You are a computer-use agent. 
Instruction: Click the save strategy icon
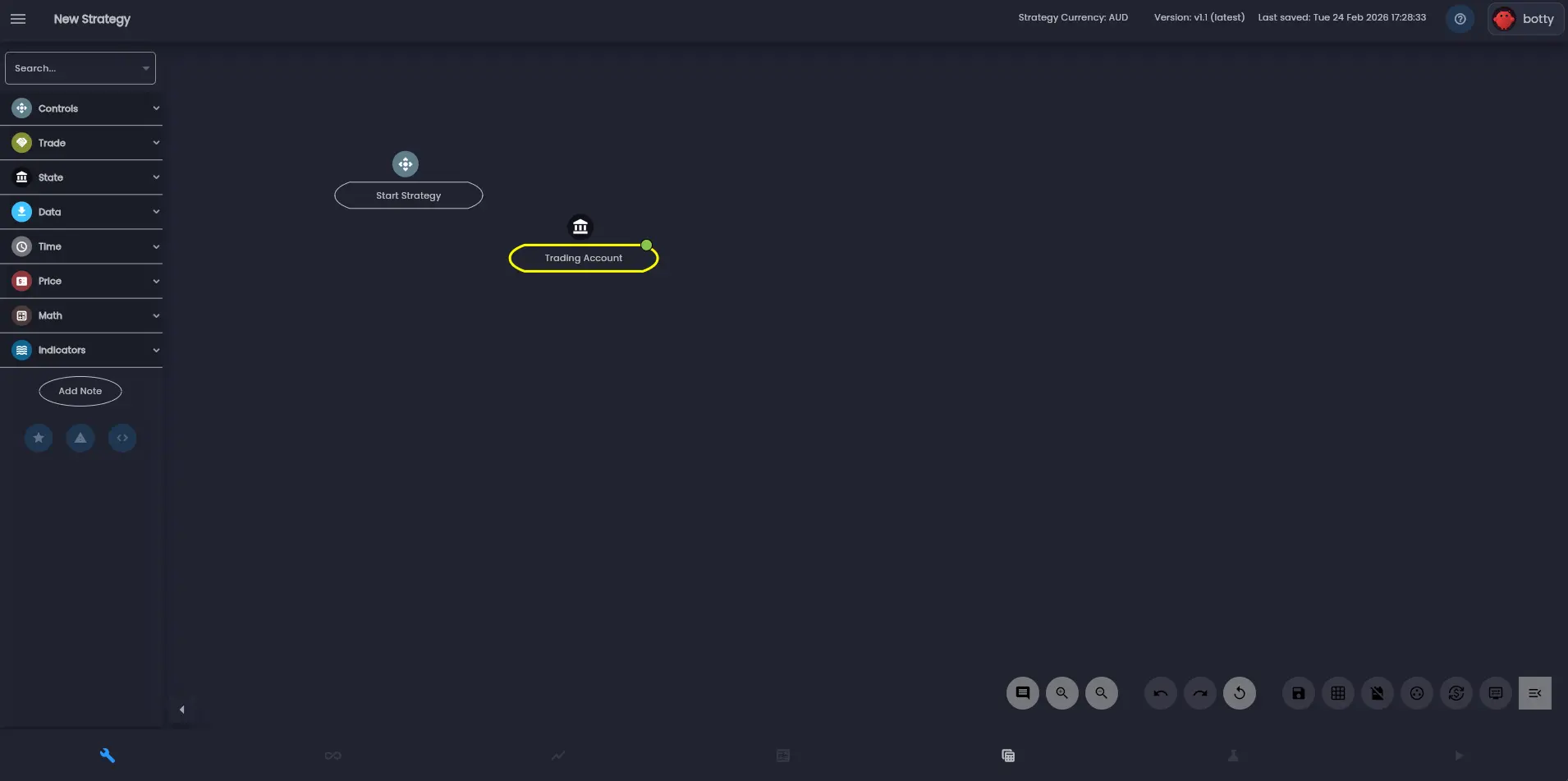pos(1297,693)
